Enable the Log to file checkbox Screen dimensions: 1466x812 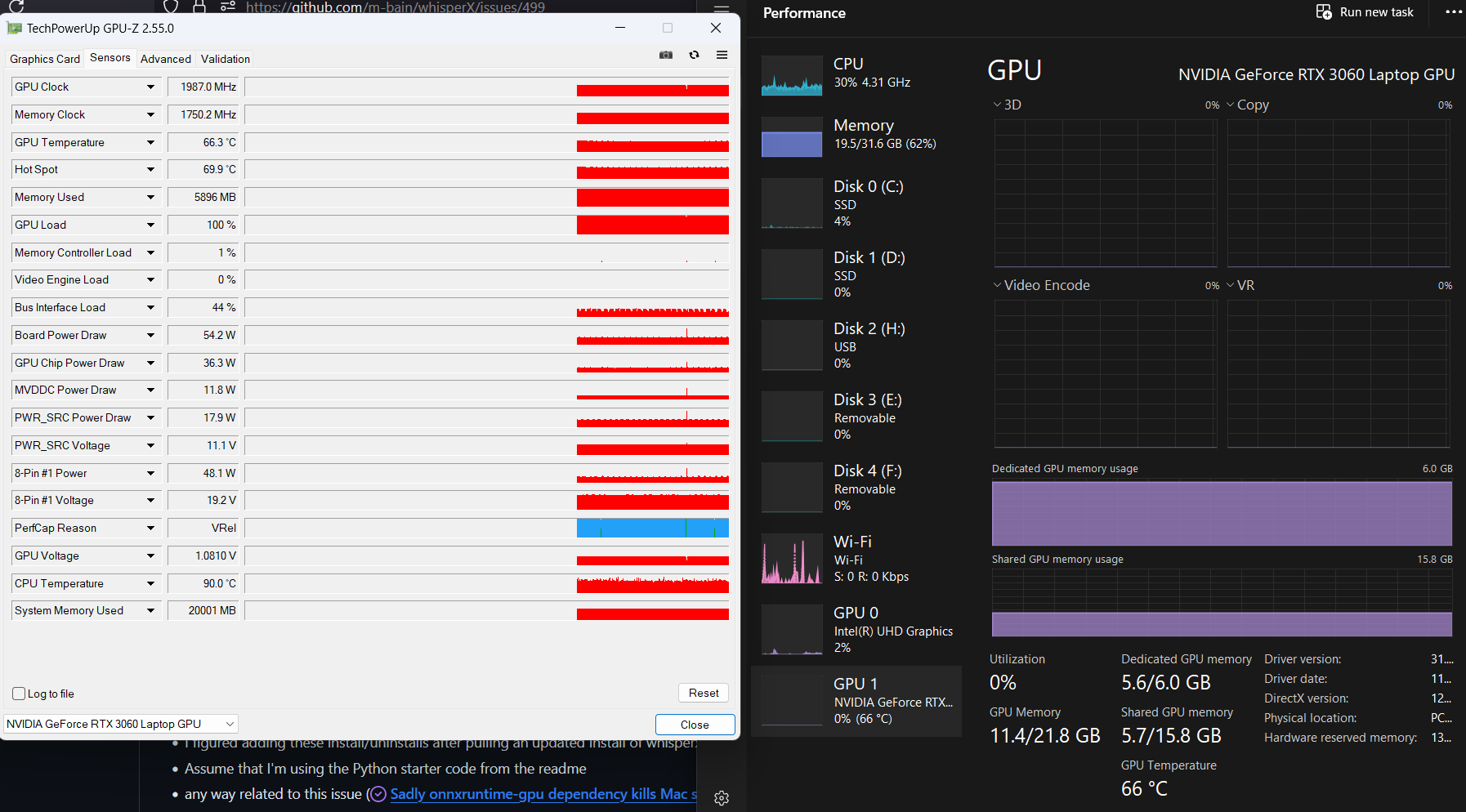coord(18,693)
